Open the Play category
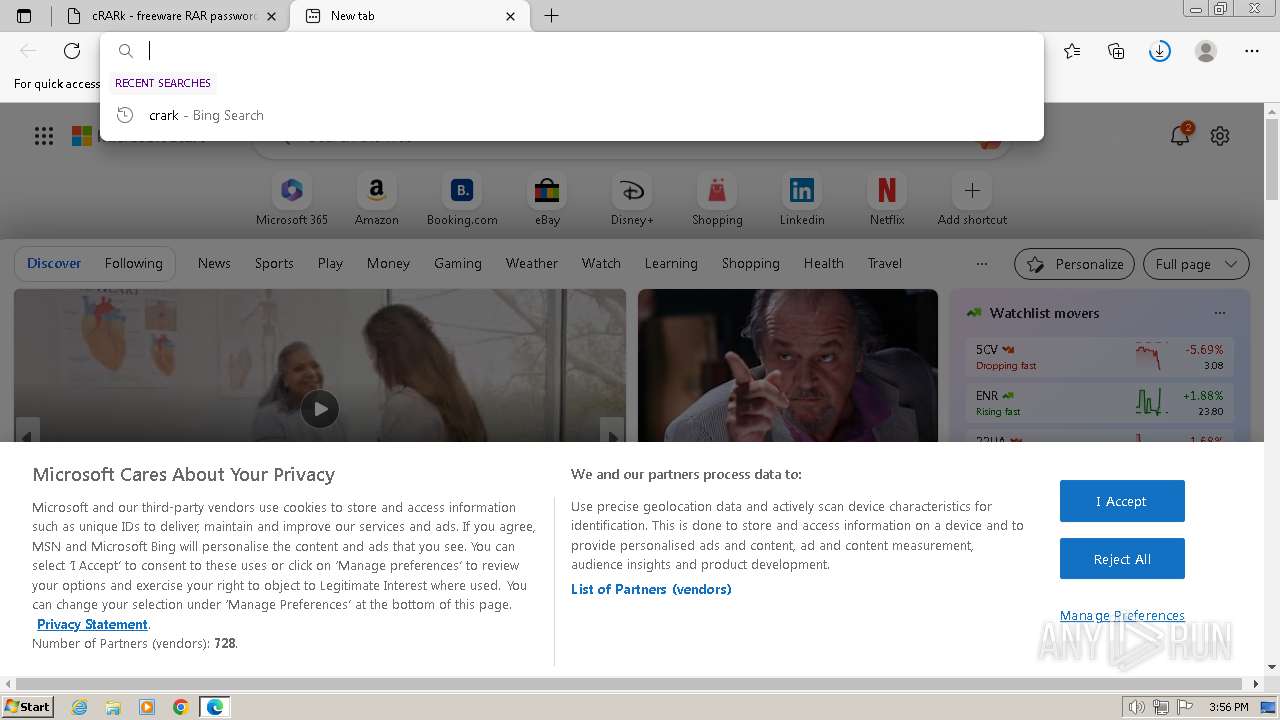The height and width of the screenshot is (720, 1280). [330, 264]
